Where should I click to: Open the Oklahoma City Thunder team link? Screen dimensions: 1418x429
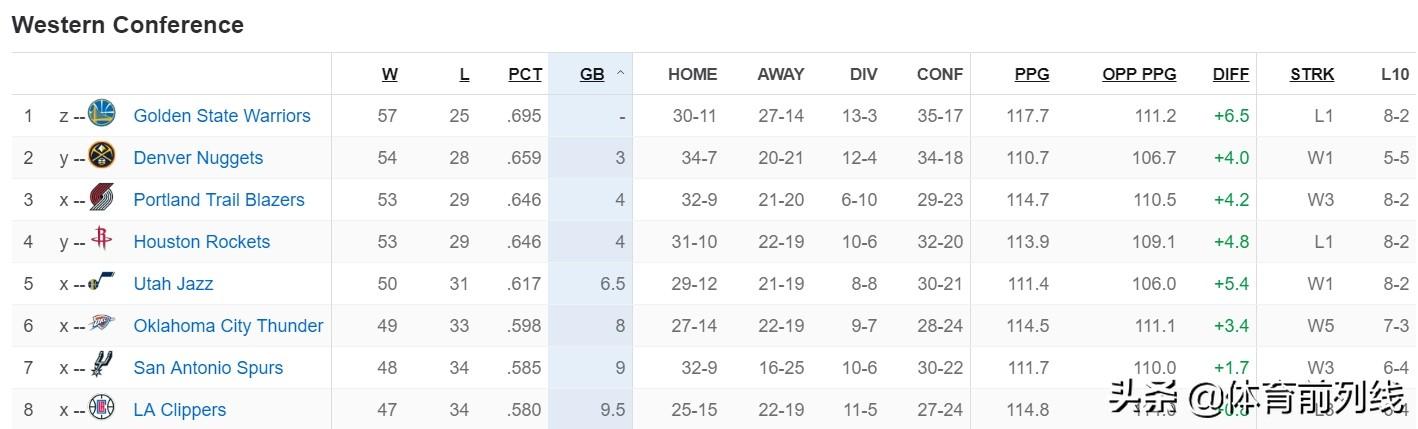(228, 325)
